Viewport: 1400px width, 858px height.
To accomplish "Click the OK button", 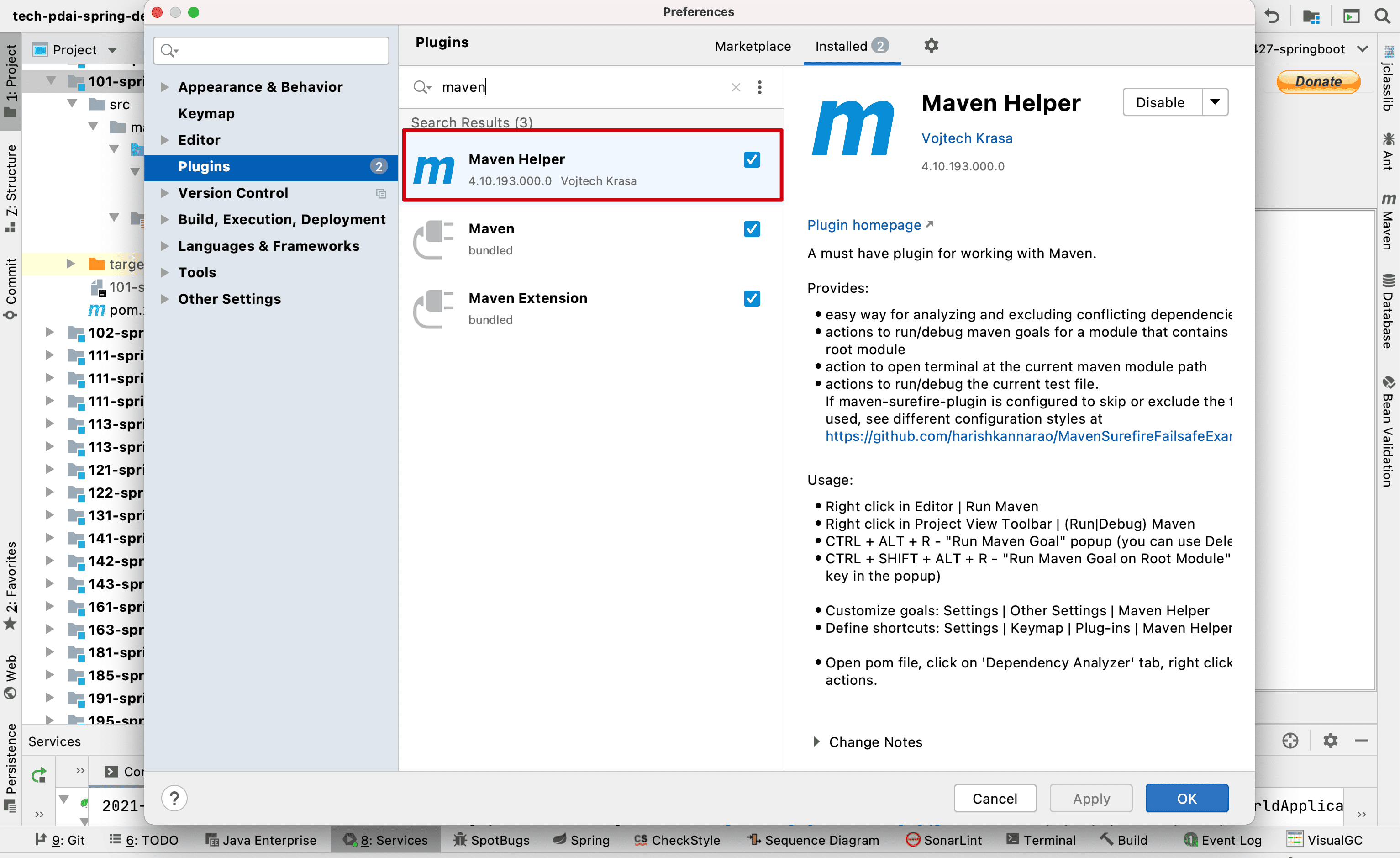I will point(1186,798).
